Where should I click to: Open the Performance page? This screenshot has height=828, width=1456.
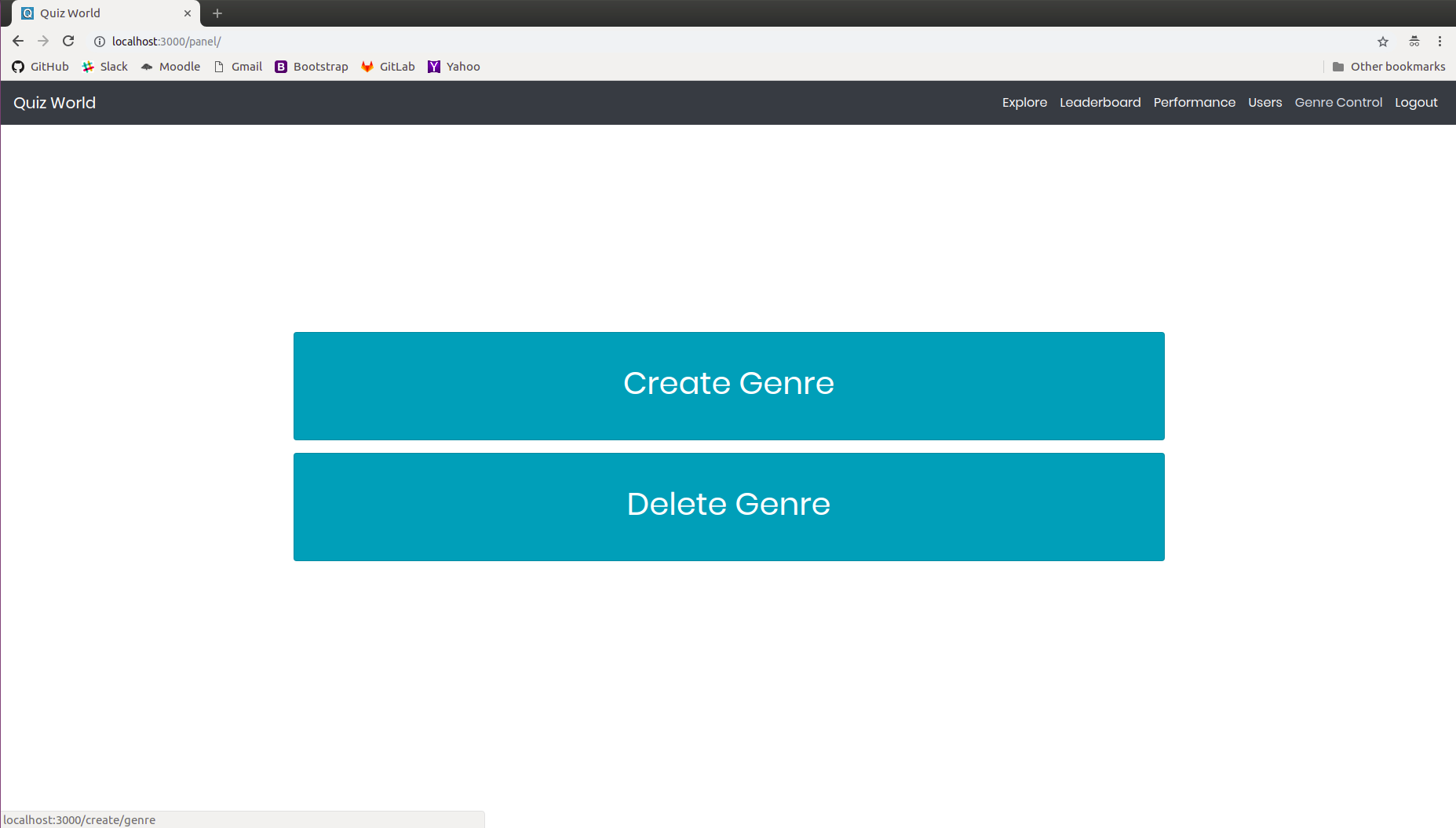[1194, 103]
